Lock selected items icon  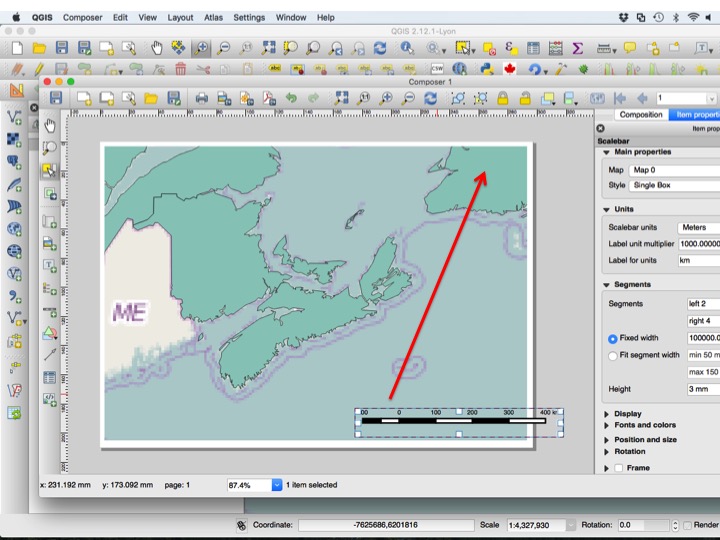(503, 98)
